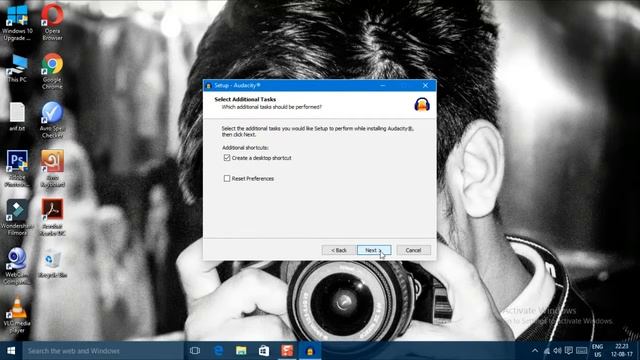
Task: Click the Search the web and Windows box
Action: click(x=103, y=351)
